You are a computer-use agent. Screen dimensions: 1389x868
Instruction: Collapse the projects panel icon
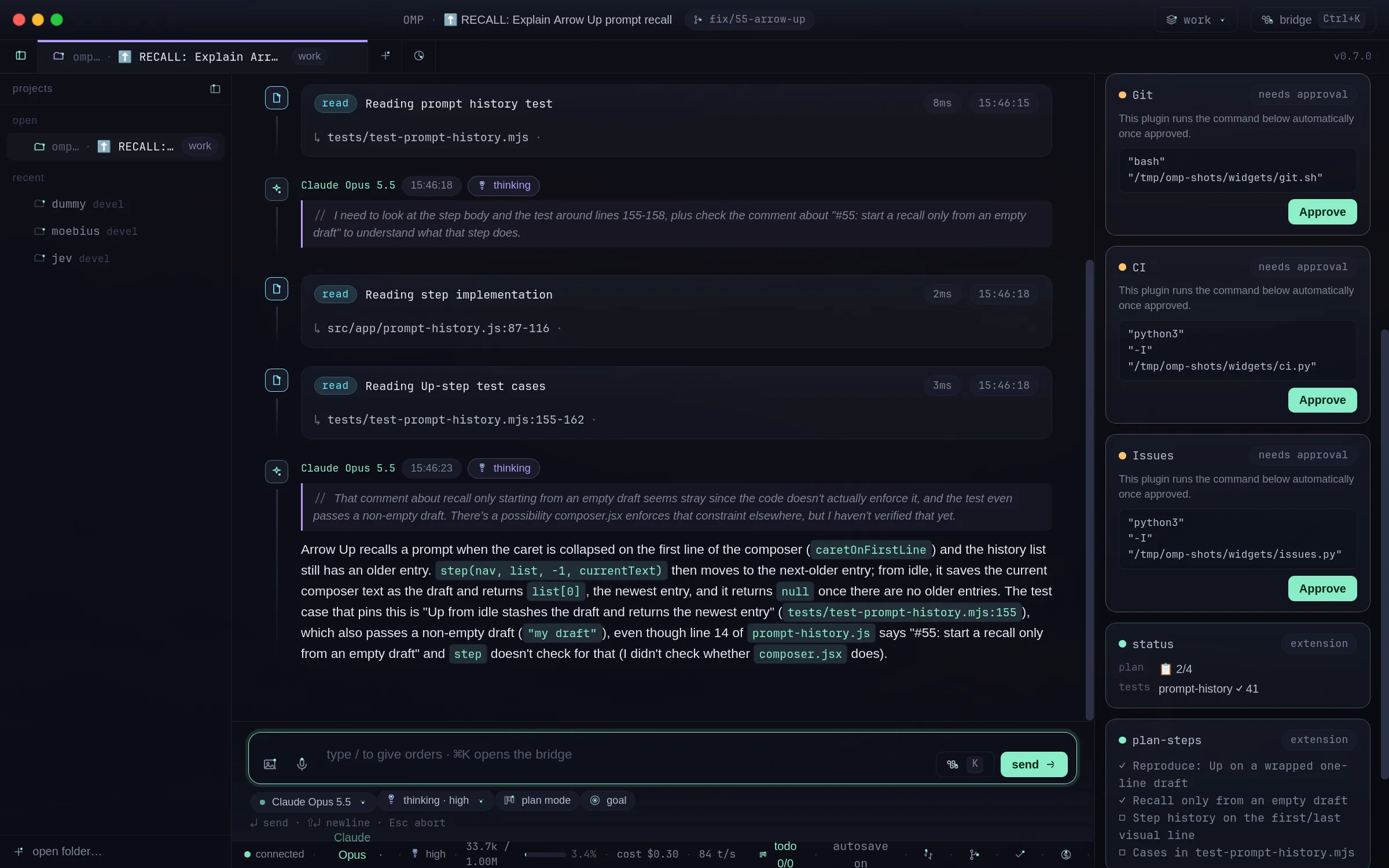[215, 89]
